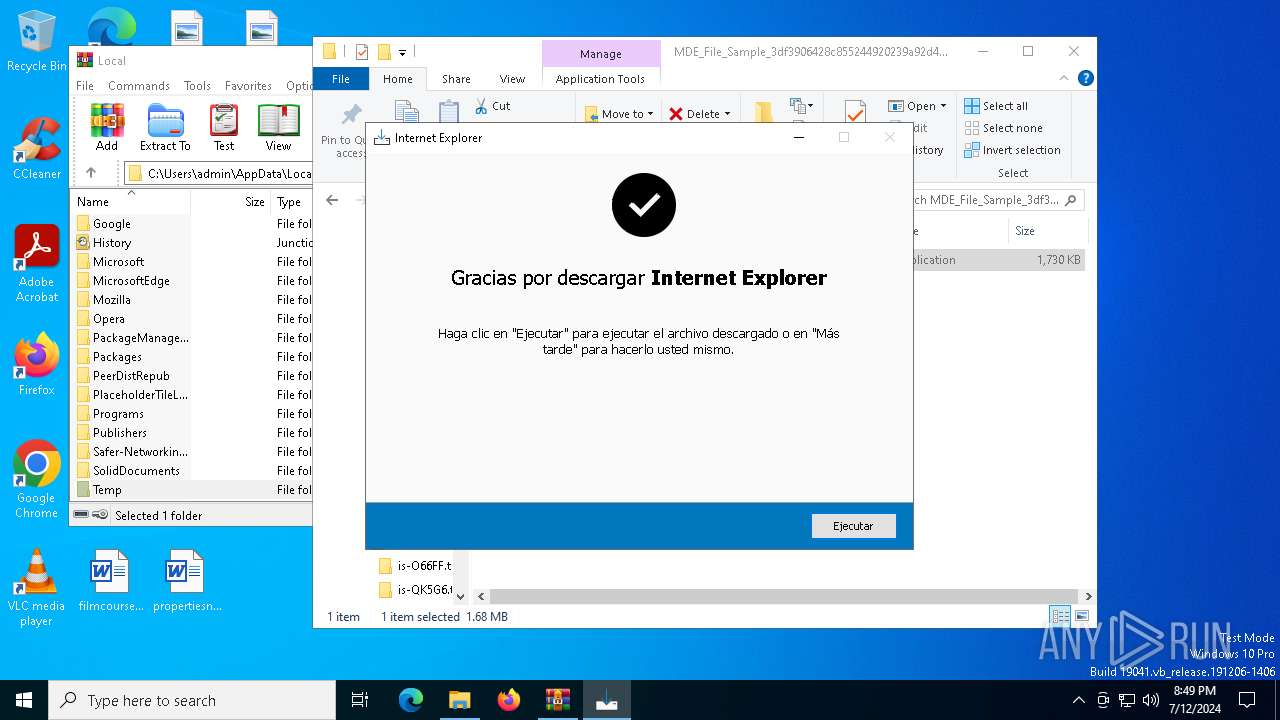Sort WinRAR list by Name column

(x=130, y=201)
